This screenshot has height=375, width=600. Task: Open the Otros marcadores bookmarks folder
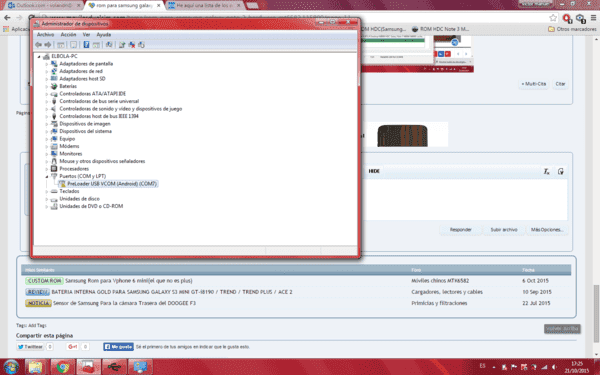click(x=572, y=29)
